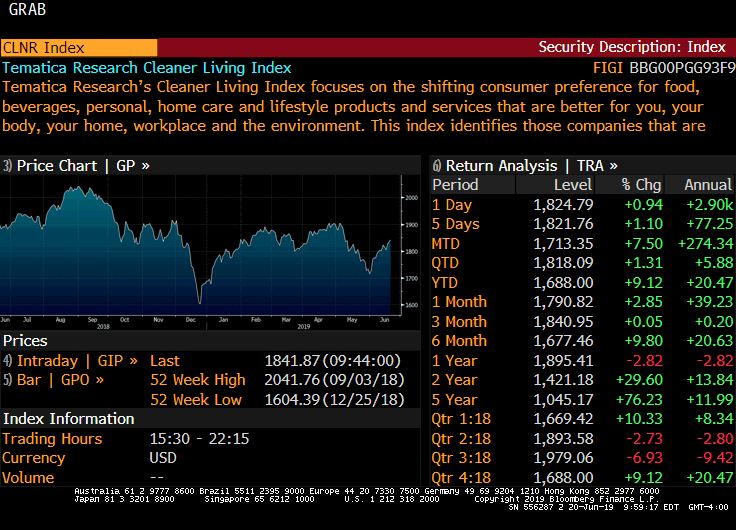Click the MTD percent change +7.50
Viewport: 736px width, 530px height.
[644, 244]
